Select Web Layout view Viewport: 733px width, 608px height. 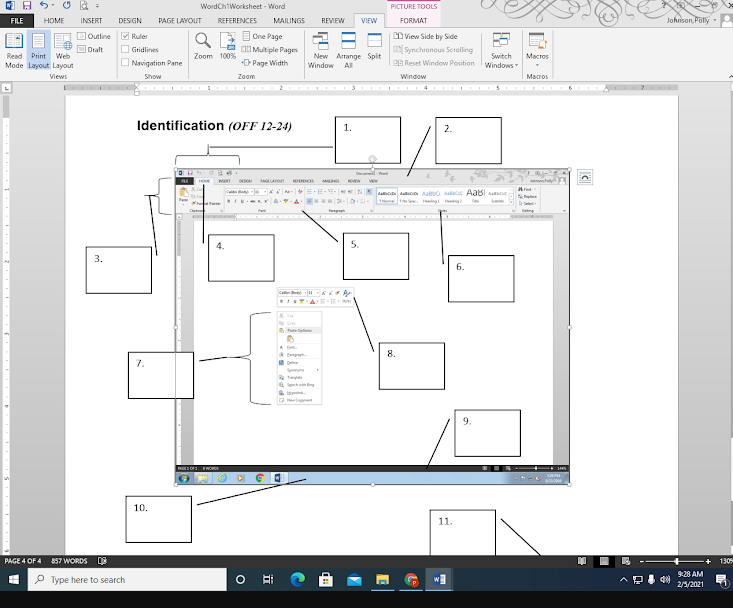click(63, 51)
